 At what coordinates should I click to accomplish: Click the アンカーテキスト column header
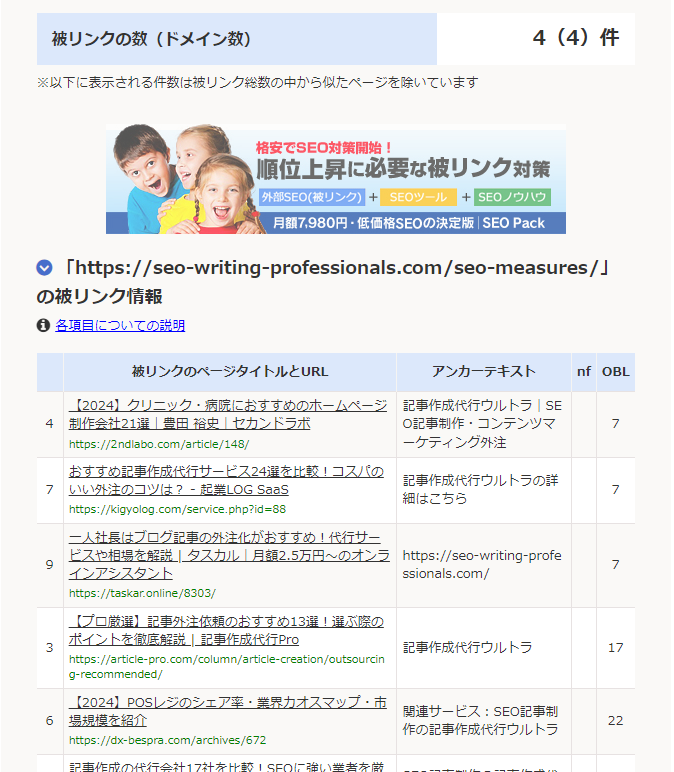pyautogui.click(x=484, y=372)
